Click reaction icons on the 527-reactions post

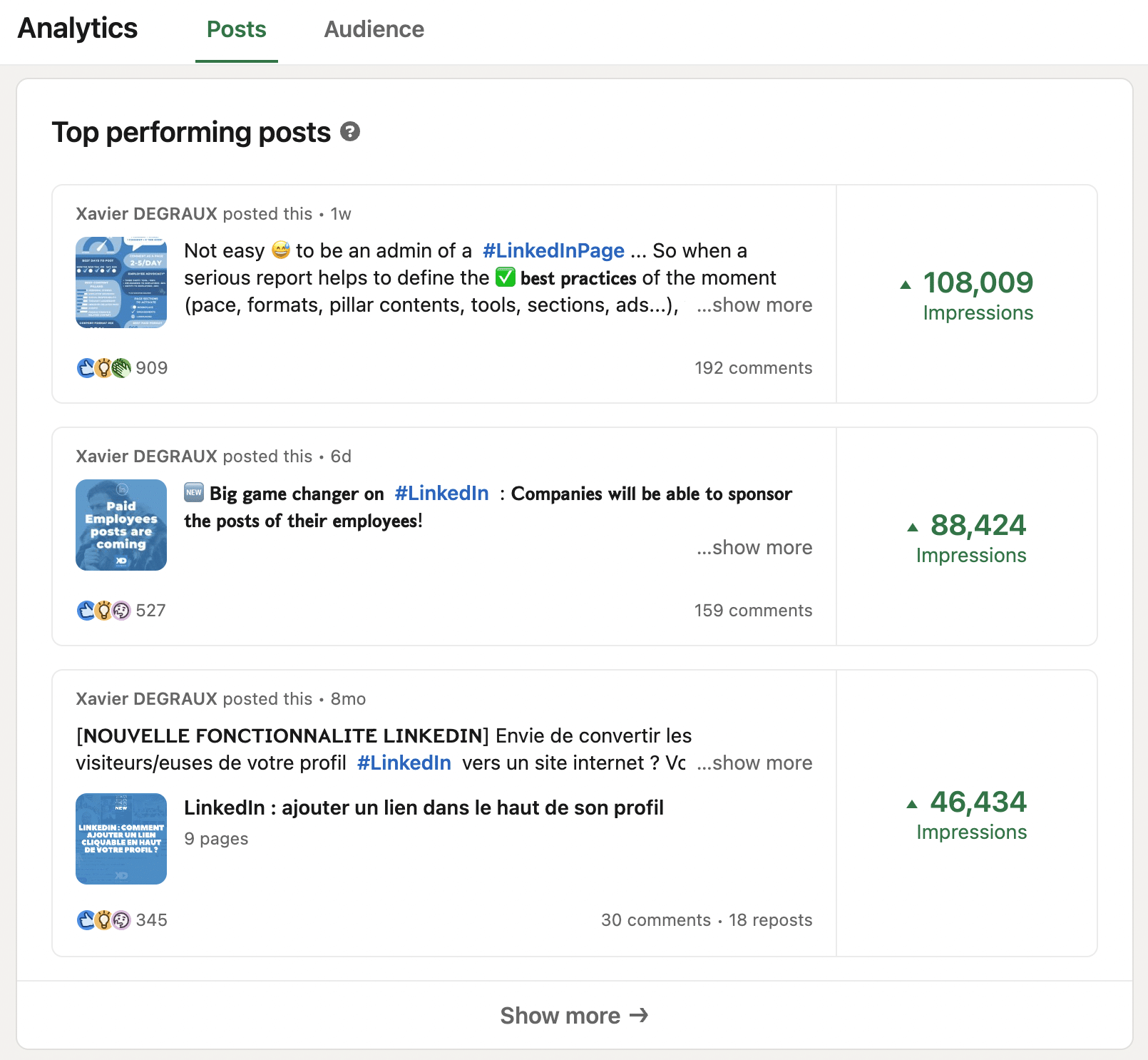pyautogui.click(x=104, y=611)
